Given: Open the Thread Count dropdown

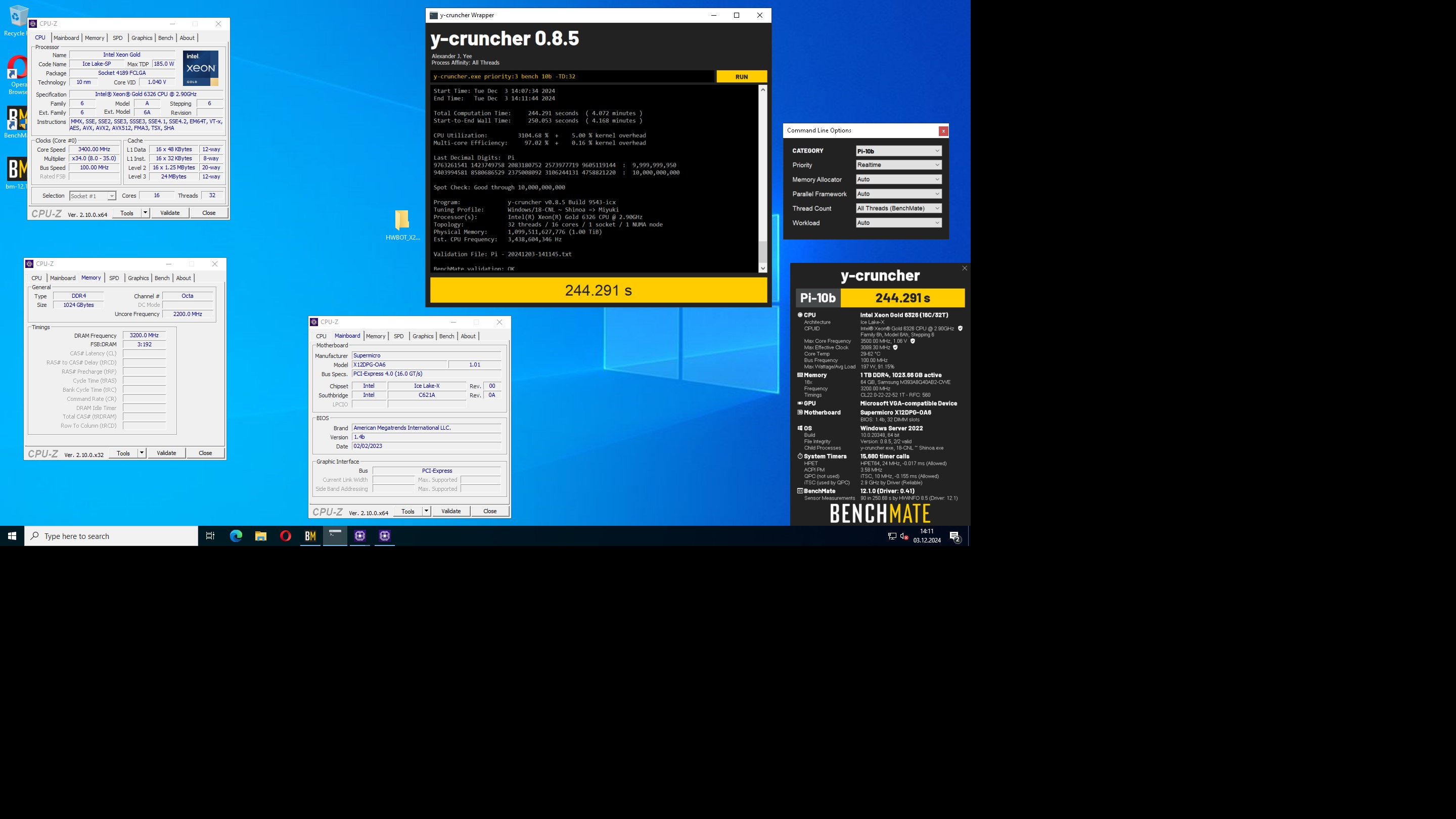Looking at the screenshot, I should (898, 209).
